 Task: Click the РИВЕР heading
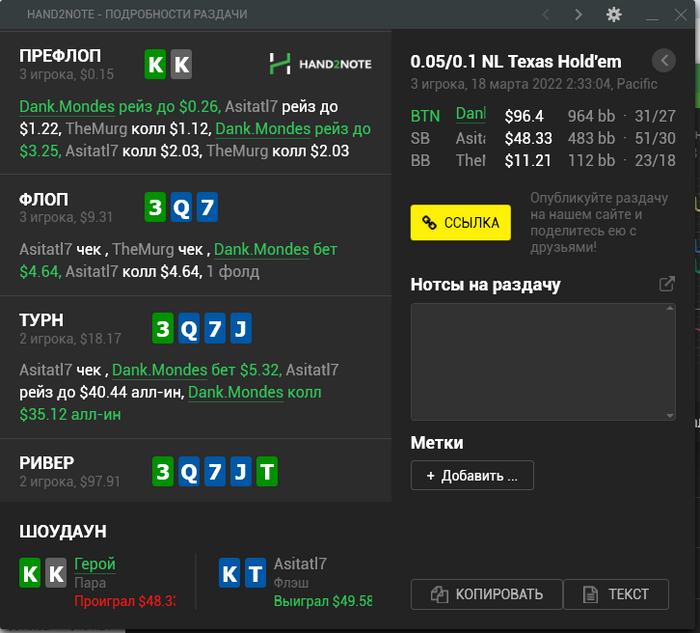47,463
